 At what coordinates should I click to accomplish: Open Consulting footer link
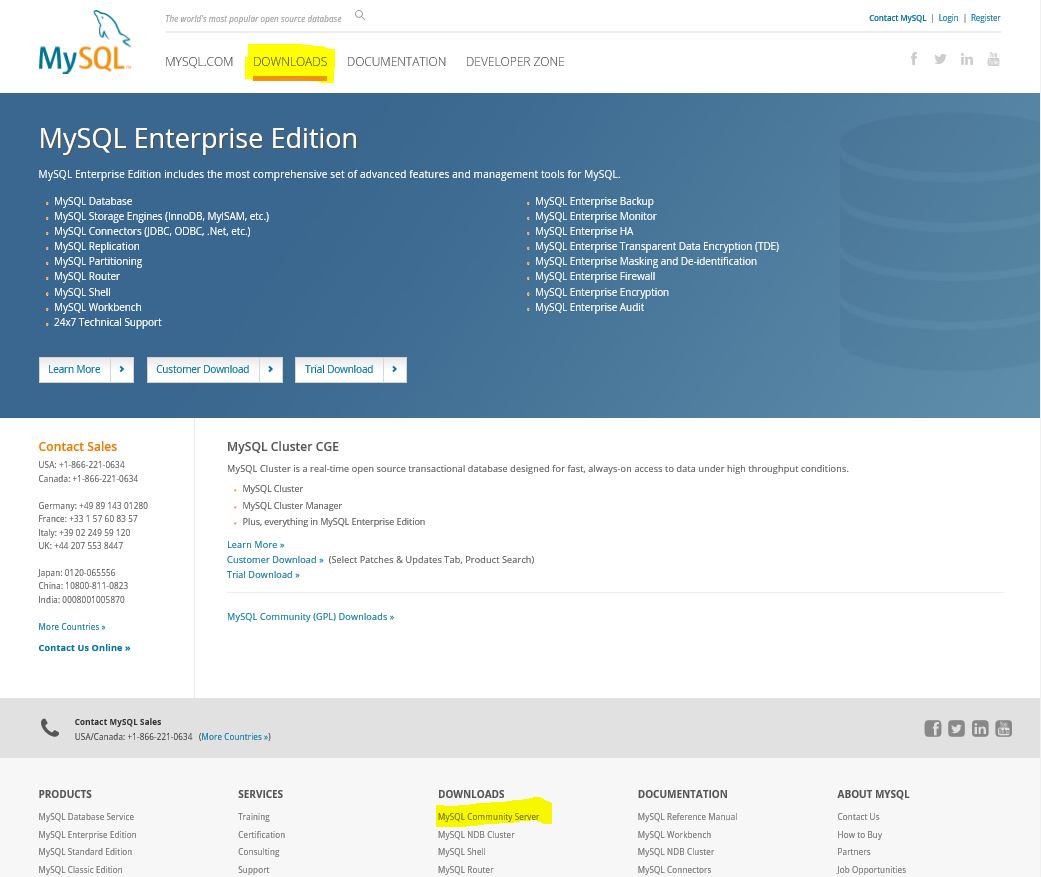tap(259, 852)
